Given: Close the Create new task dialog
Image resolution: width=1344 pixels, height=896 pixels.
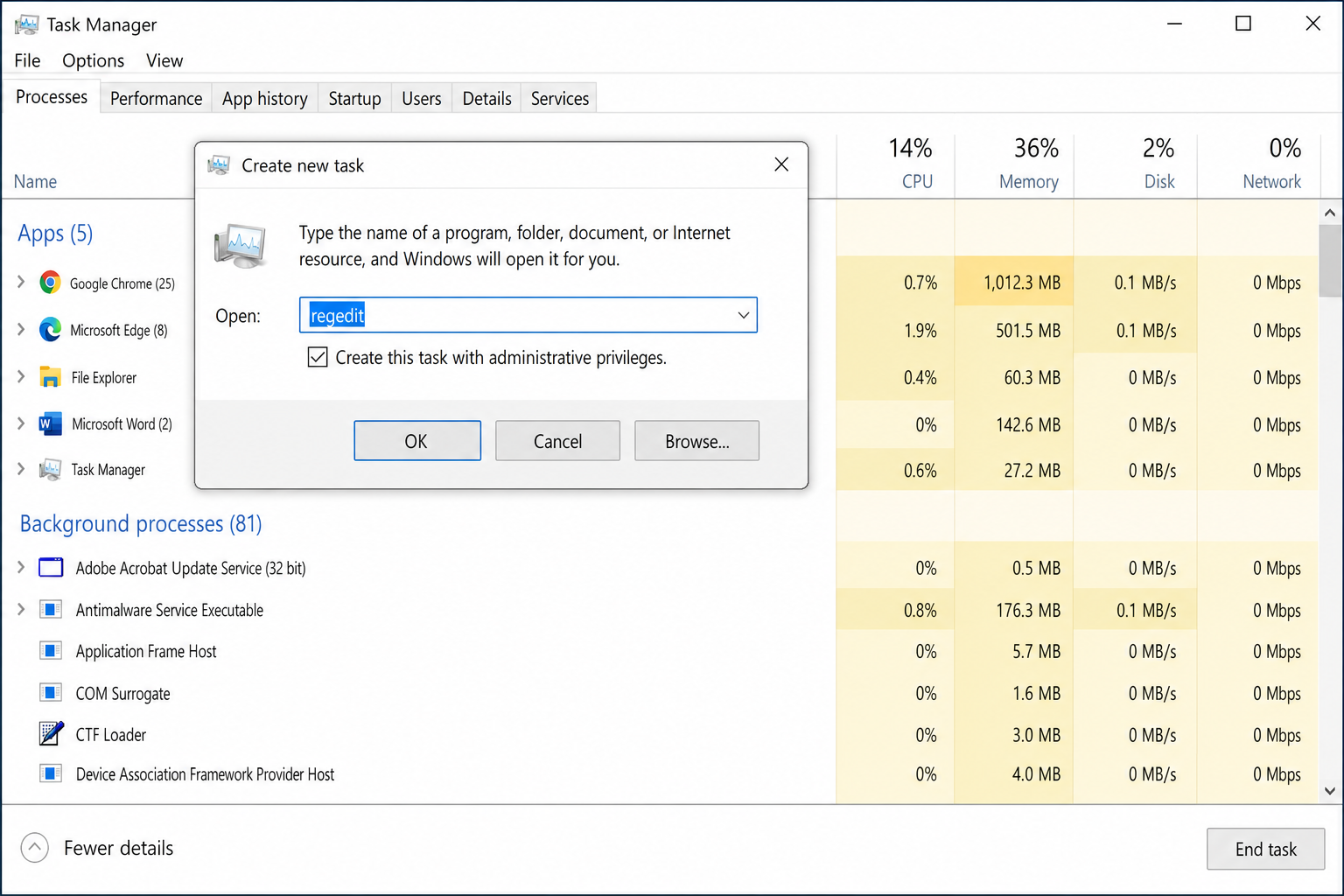Looking at the screenshot, I should (781, 164).
